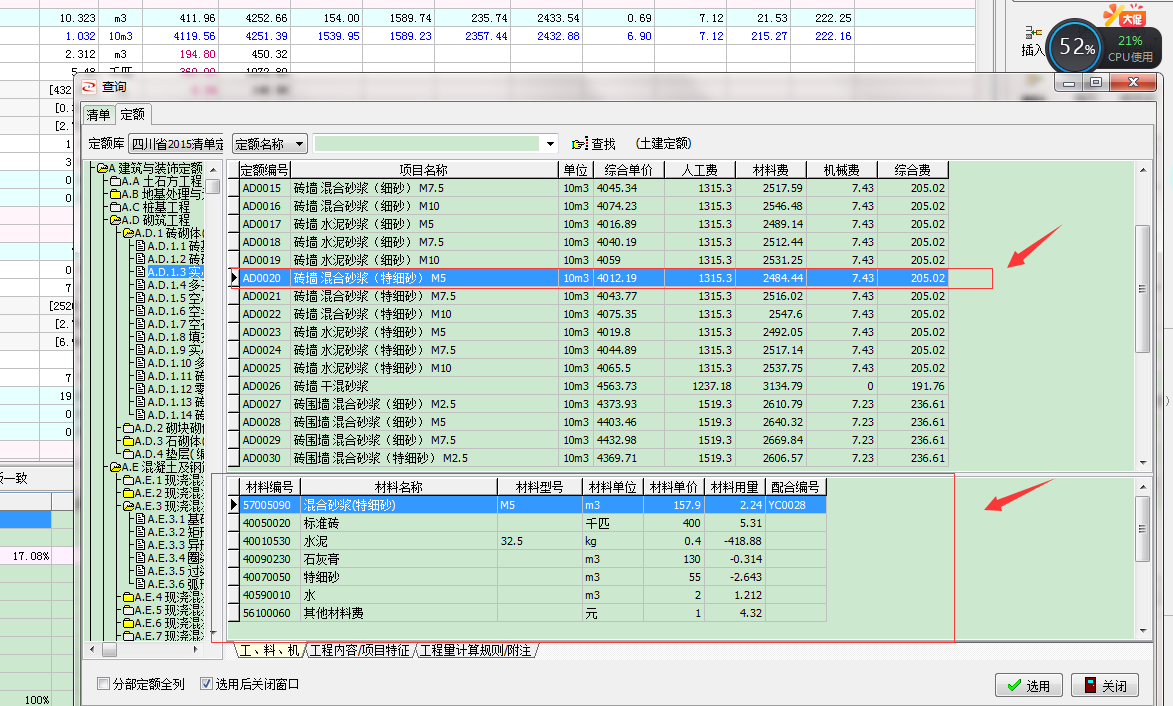Click folder icon of A.A 土石方工程

click(115, 181)
